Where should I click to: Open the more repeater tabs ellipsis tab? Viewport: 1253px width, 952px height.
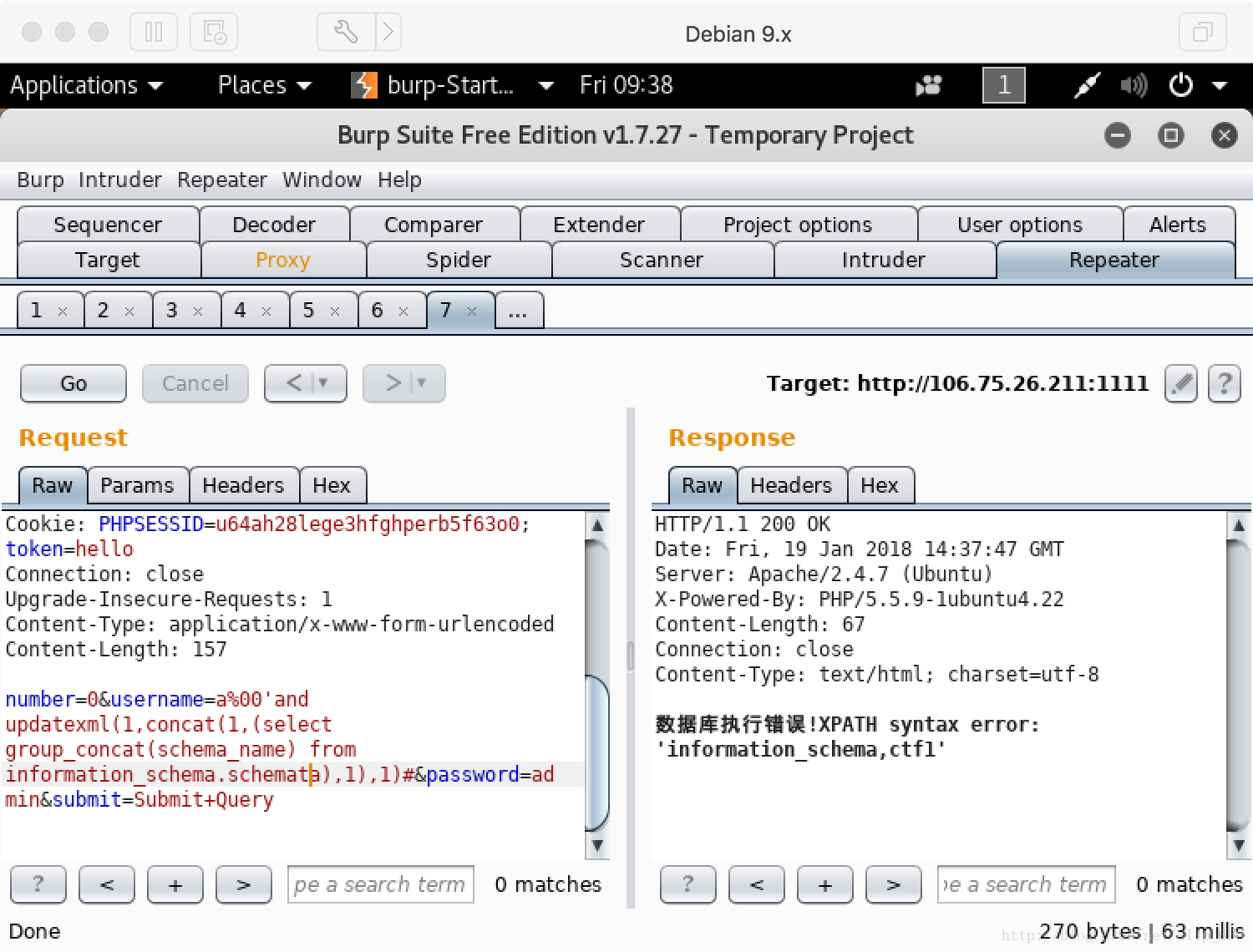(519, 311)
